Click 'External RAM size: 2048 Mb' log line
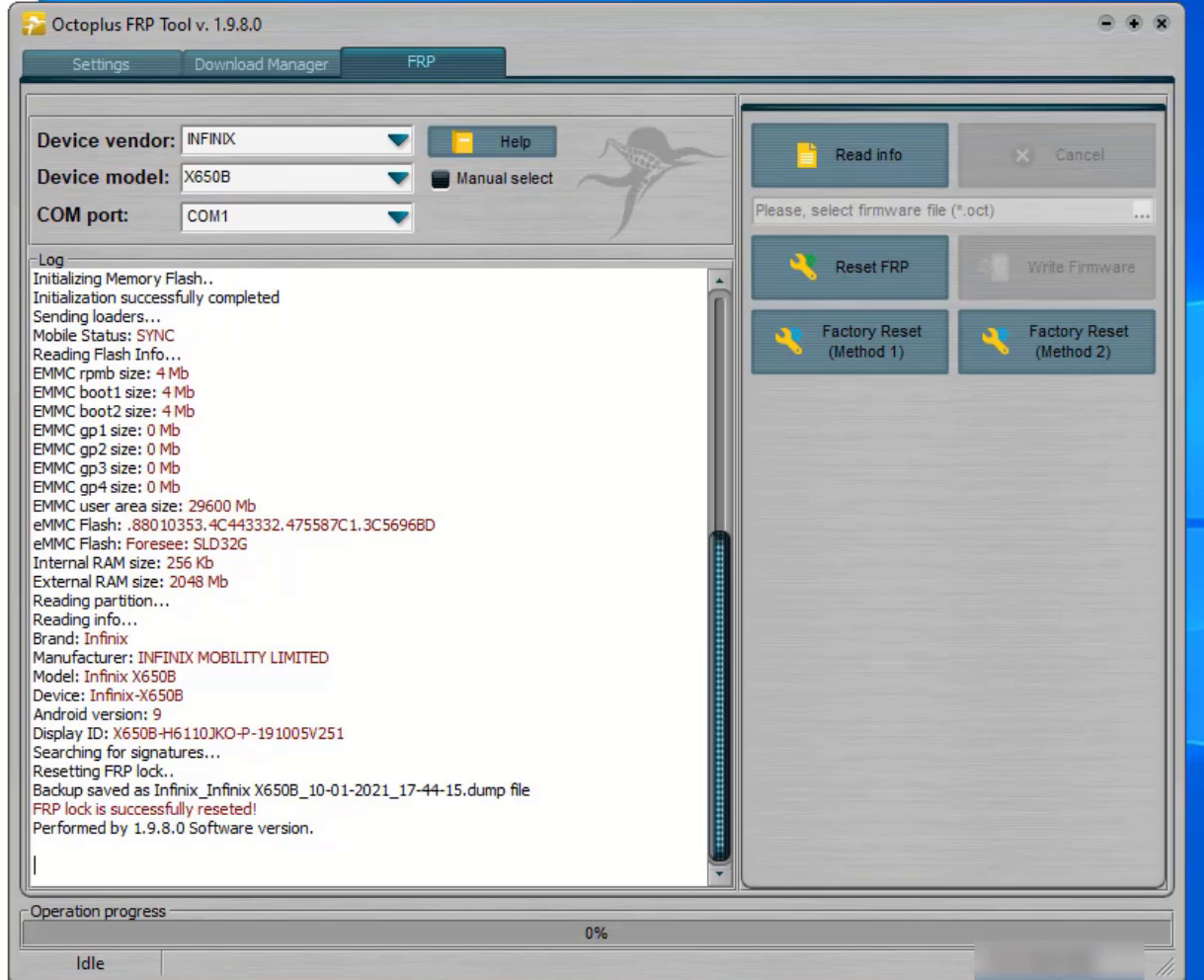 (130, 582)
